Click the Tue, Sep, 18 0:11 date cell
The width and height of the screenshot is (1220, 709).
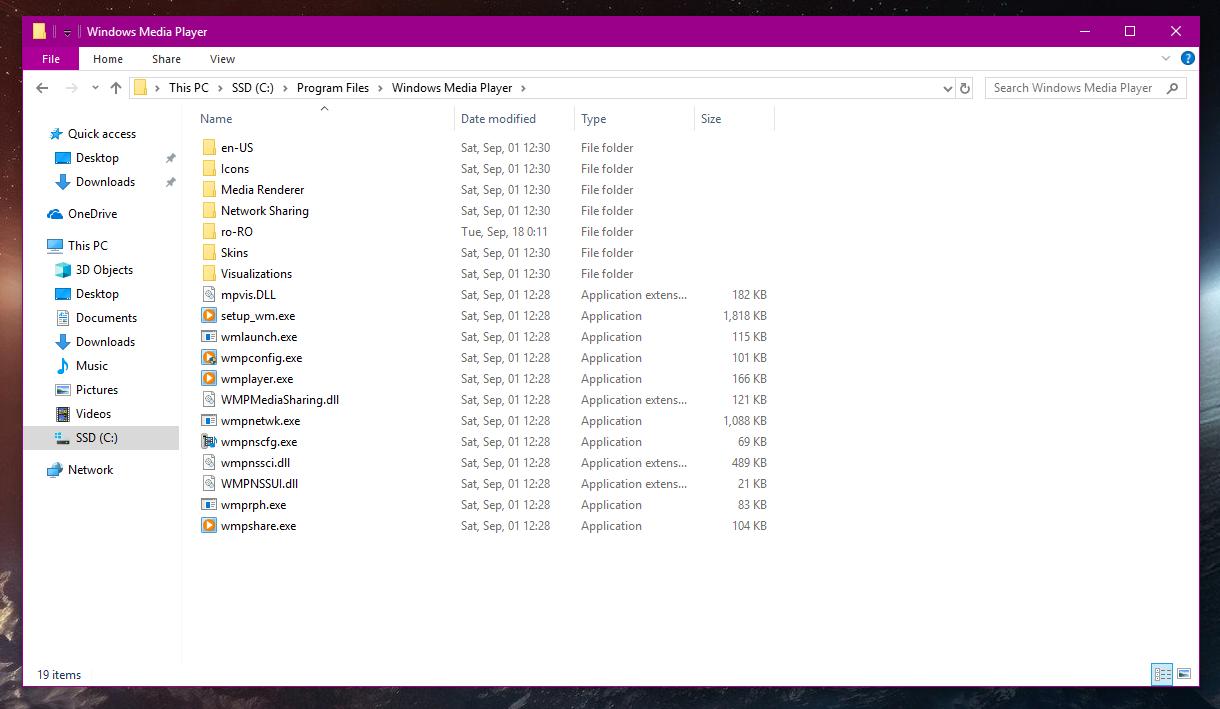click(x=504, y=232)
